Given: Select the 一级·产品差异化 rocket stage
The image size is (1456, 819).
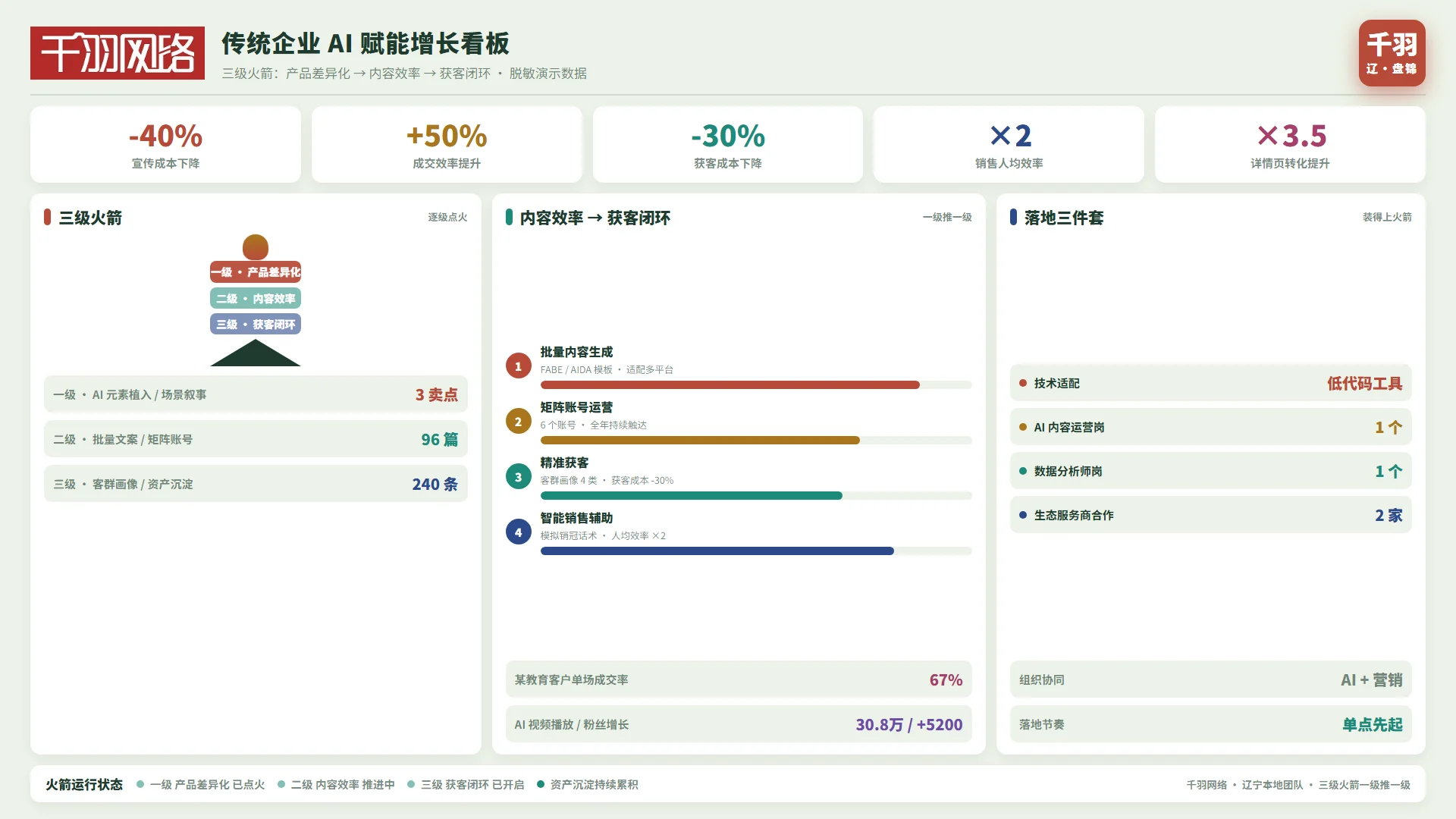Looking at the screenshot, I should point(256,271).
